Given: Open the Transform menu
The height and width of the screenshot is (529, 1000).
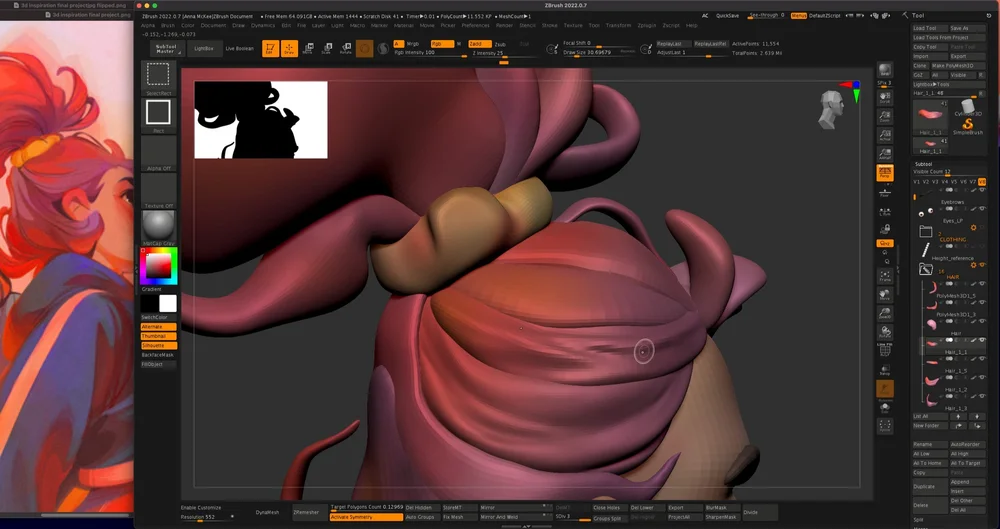Looking at the screenshot, I should pyautogui.click(x=618, y=26).
